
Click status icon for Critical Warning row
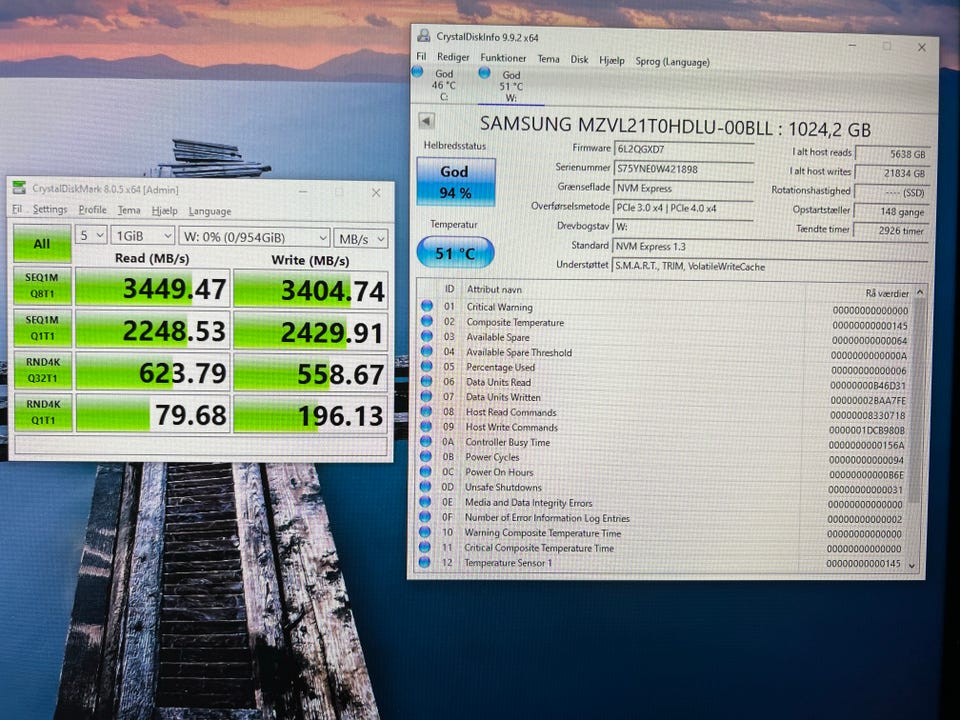[427, 306]
